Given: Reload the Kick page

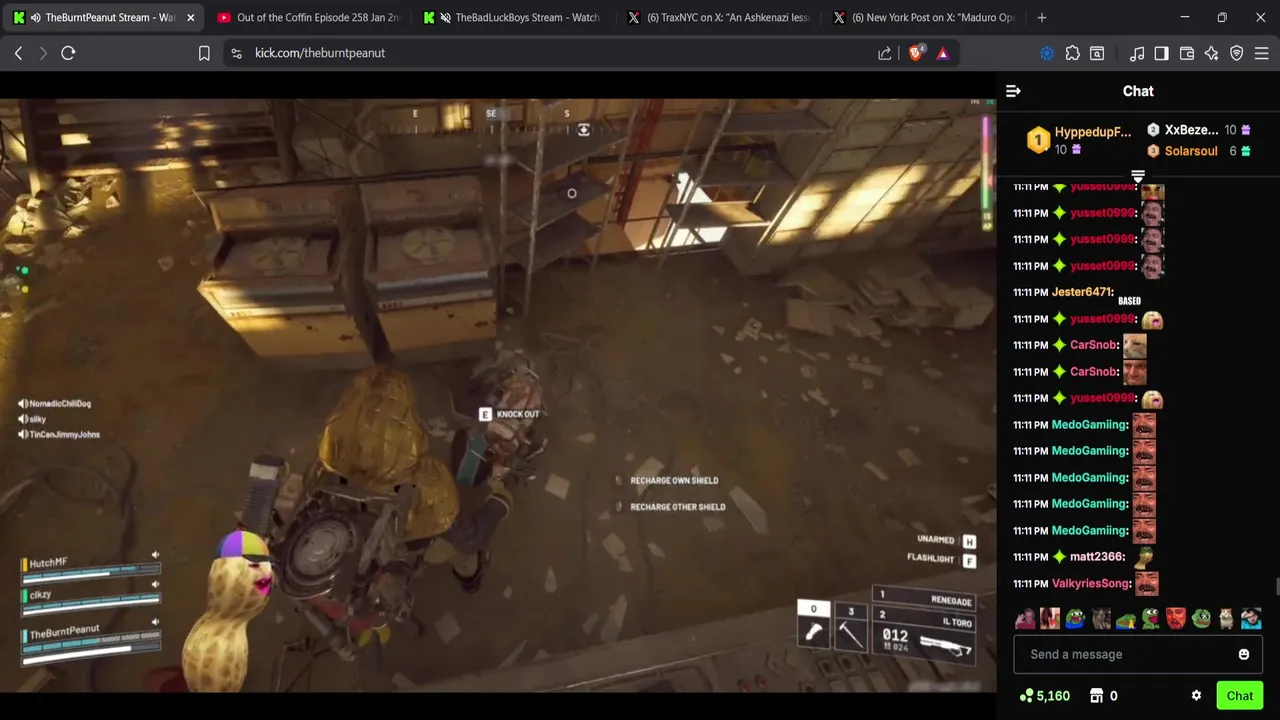Looking at the screenshot, I should click(68, 53).
